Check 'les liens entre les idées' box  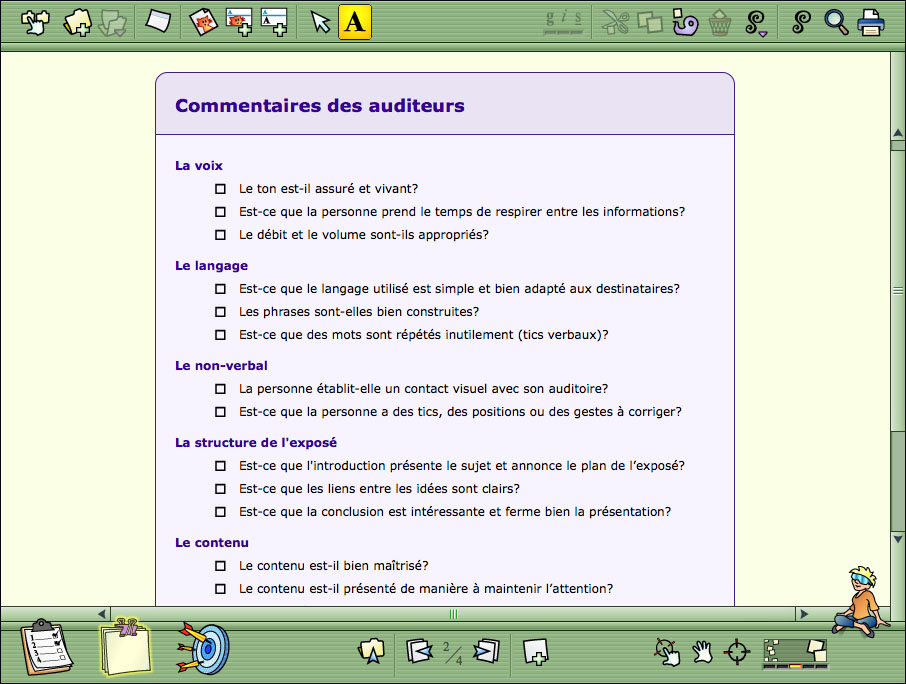(220, 489)
